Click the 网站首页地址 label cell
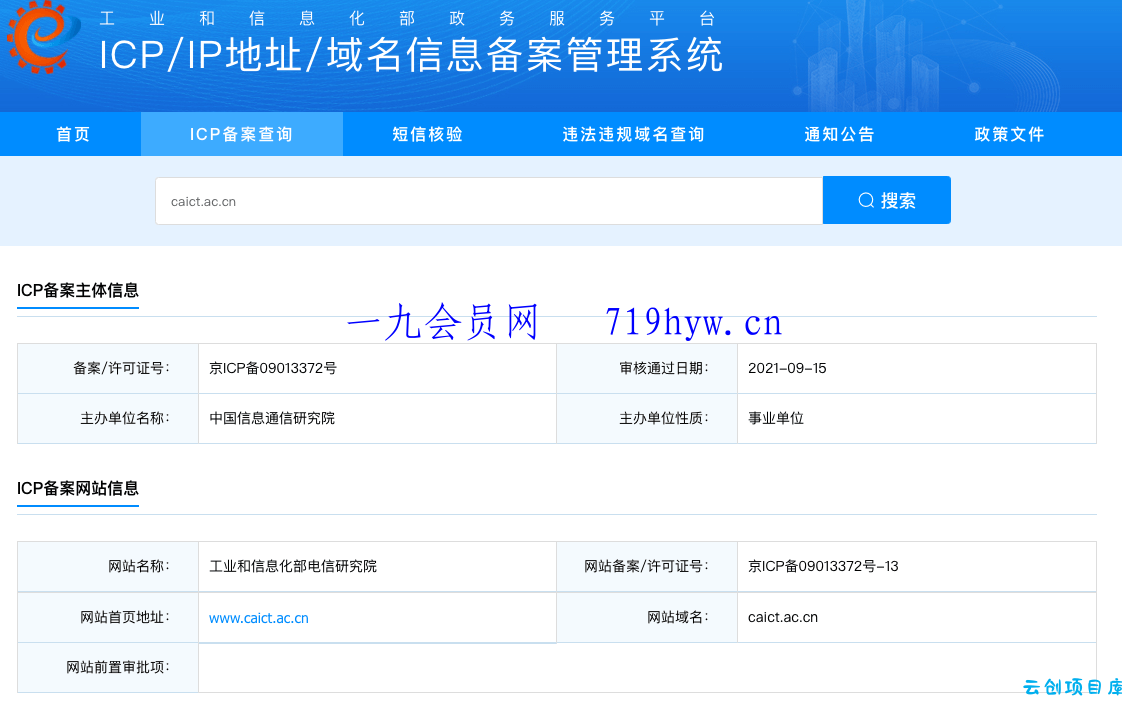1122x712 pixels. click(x=108, y=618)
